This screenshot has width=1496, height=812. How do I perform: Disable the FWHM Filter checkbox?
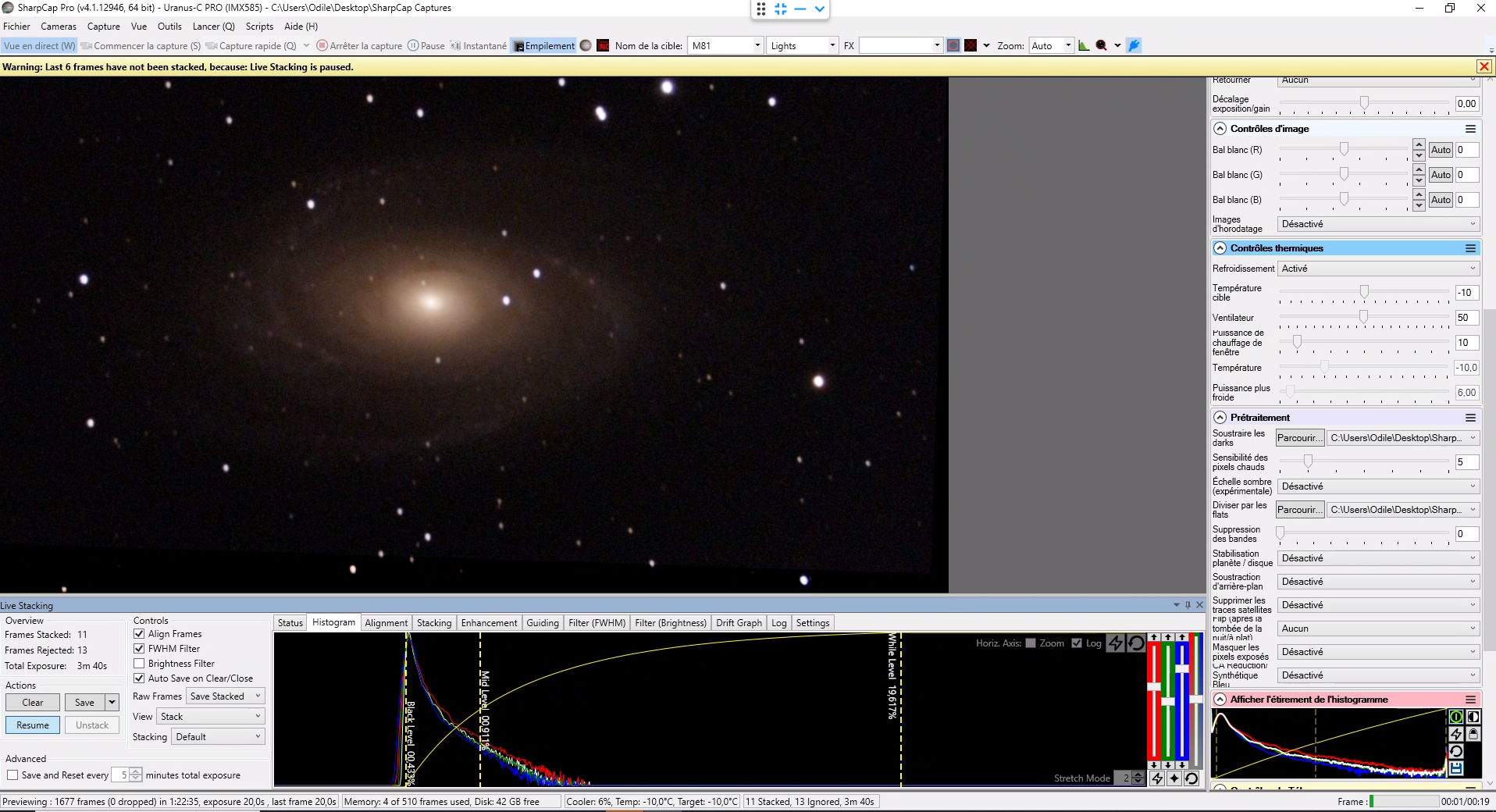pyautogui.click(x=139, y=649)
